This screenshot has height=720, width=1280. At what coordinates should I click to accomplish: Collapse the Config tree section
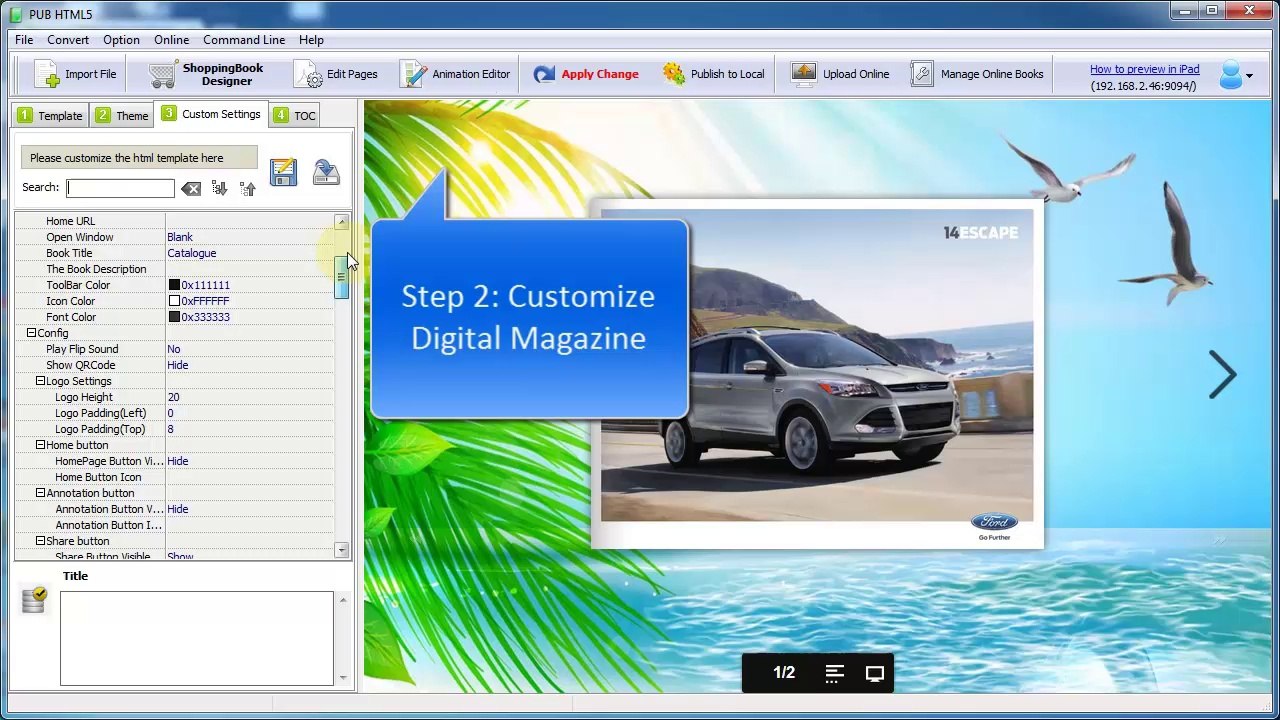click(31, 333)
